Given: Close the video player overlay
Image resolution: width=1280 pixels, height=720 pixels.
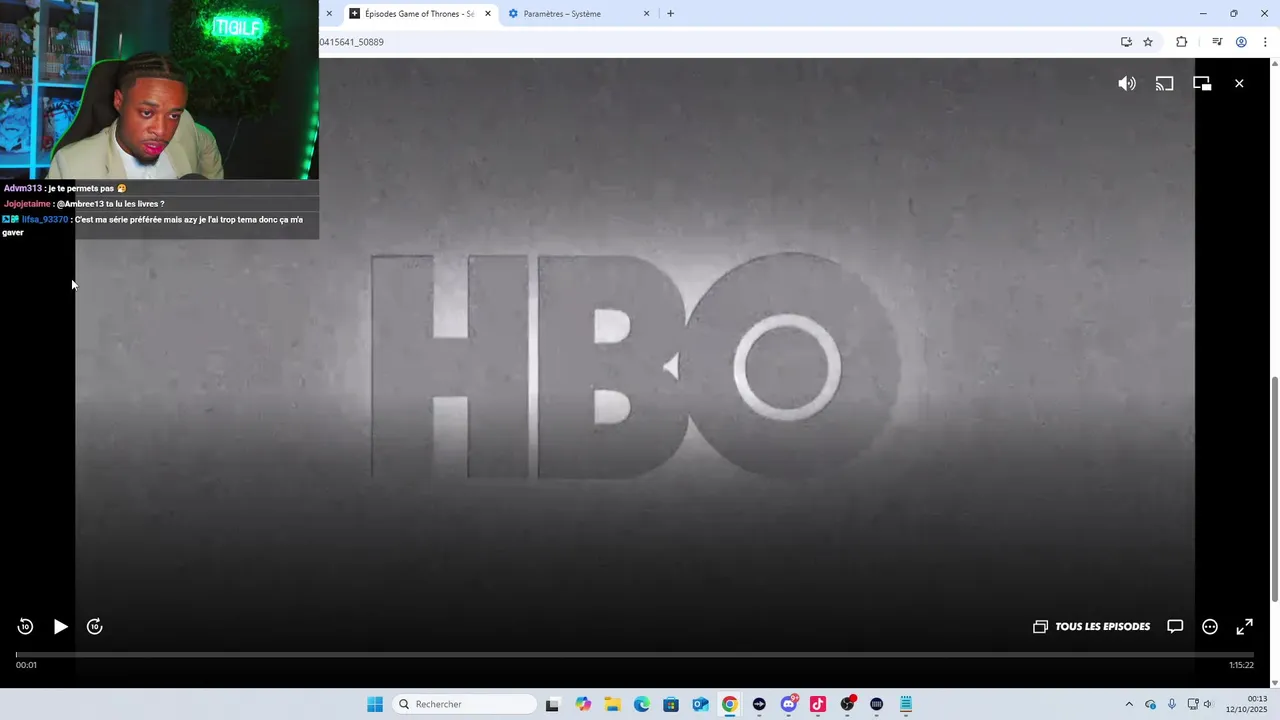Looking at the screenshot, I should point(1239,84).
